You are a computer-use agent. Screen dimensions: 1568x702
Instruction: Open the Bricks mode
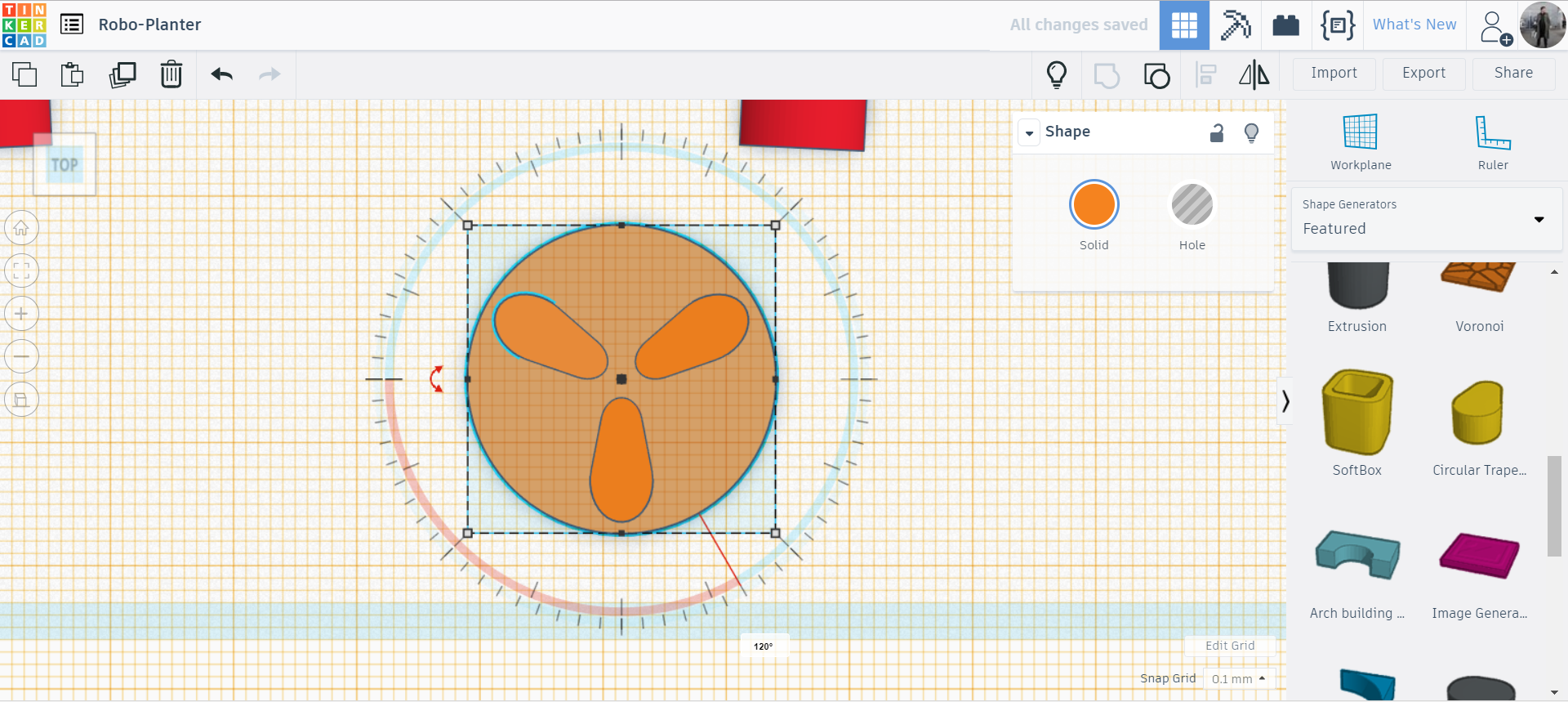[x=1286, y=25]
